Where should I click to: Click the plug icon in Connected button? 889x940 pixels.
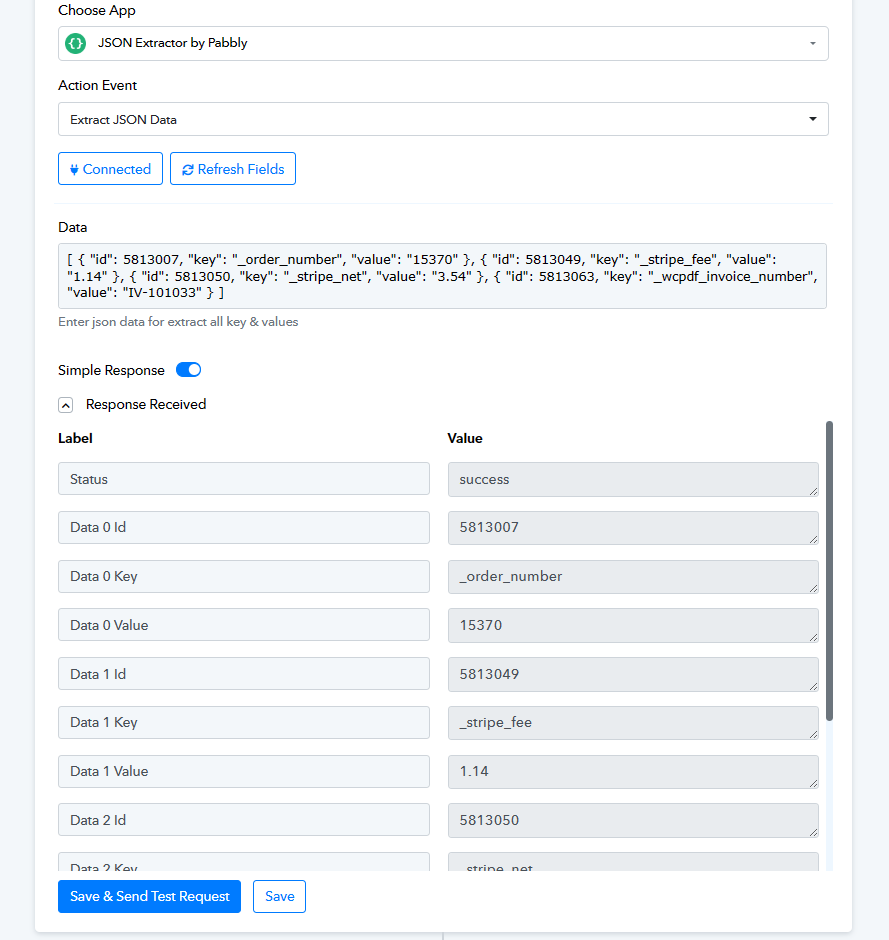click(74, 170)
